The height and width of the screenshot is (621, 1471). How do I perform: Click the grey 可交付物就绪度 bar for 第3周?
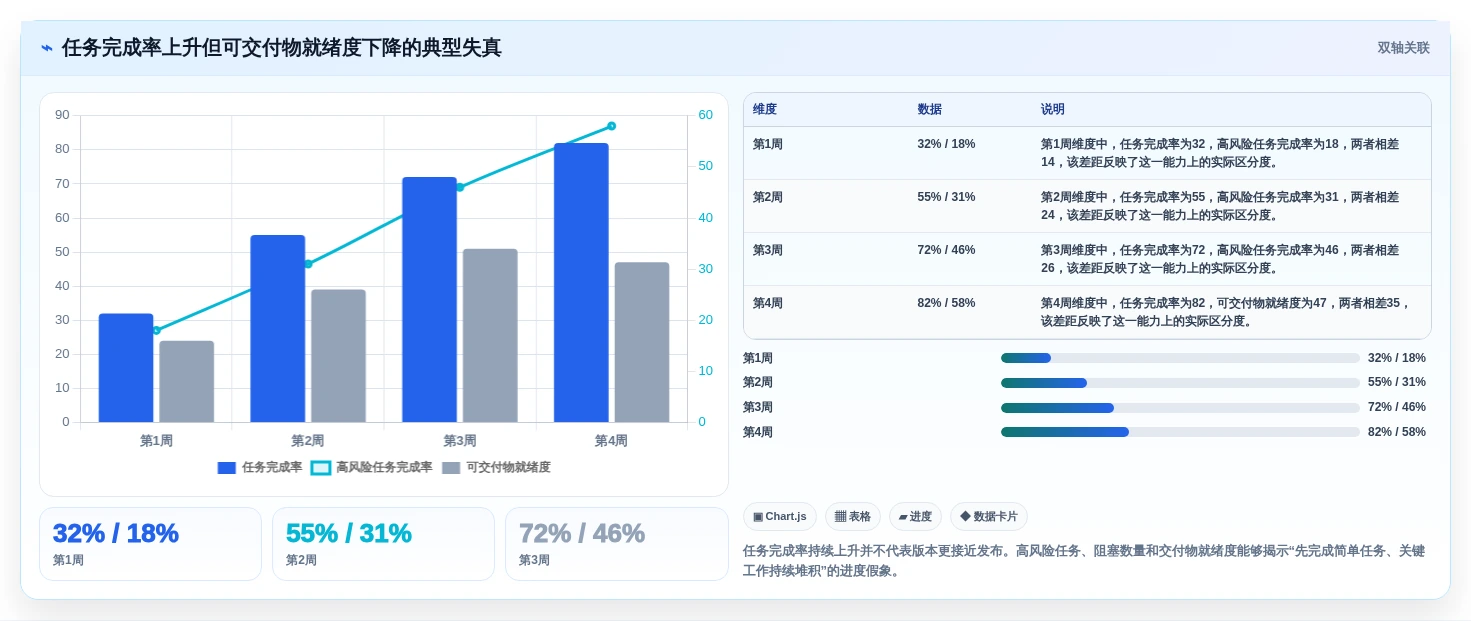click(490, 335)
